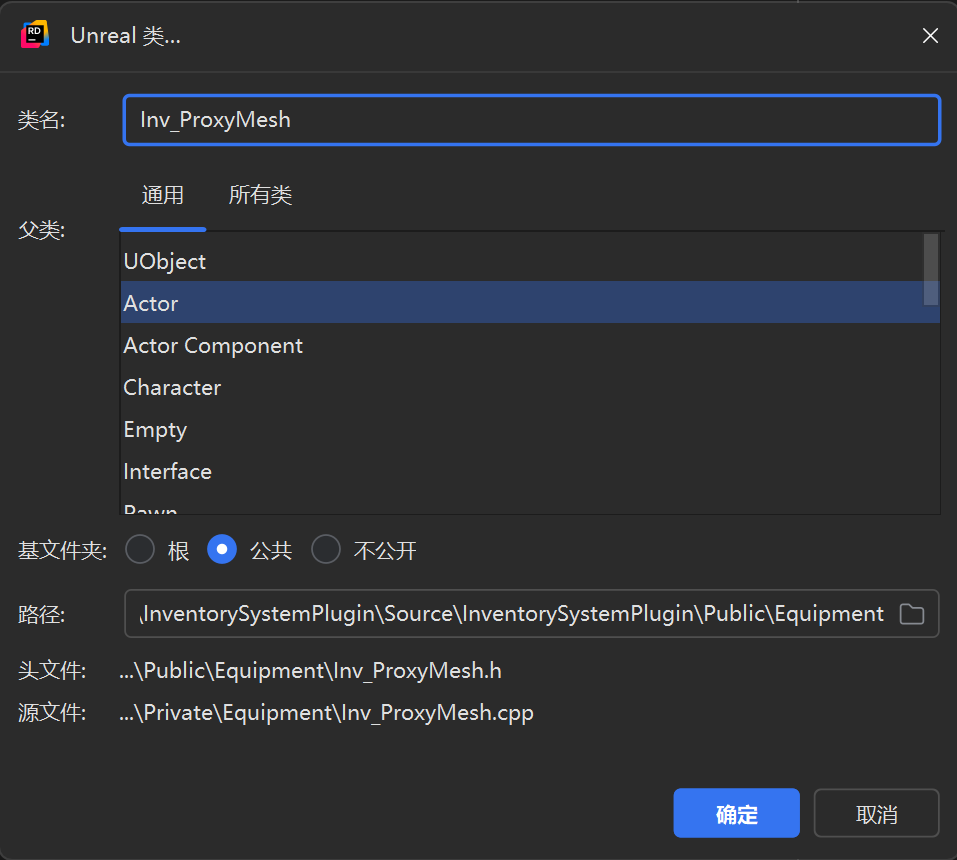957x860 pixels.
Task: Open folder browser icon in path field
Action: pos(911,614)
